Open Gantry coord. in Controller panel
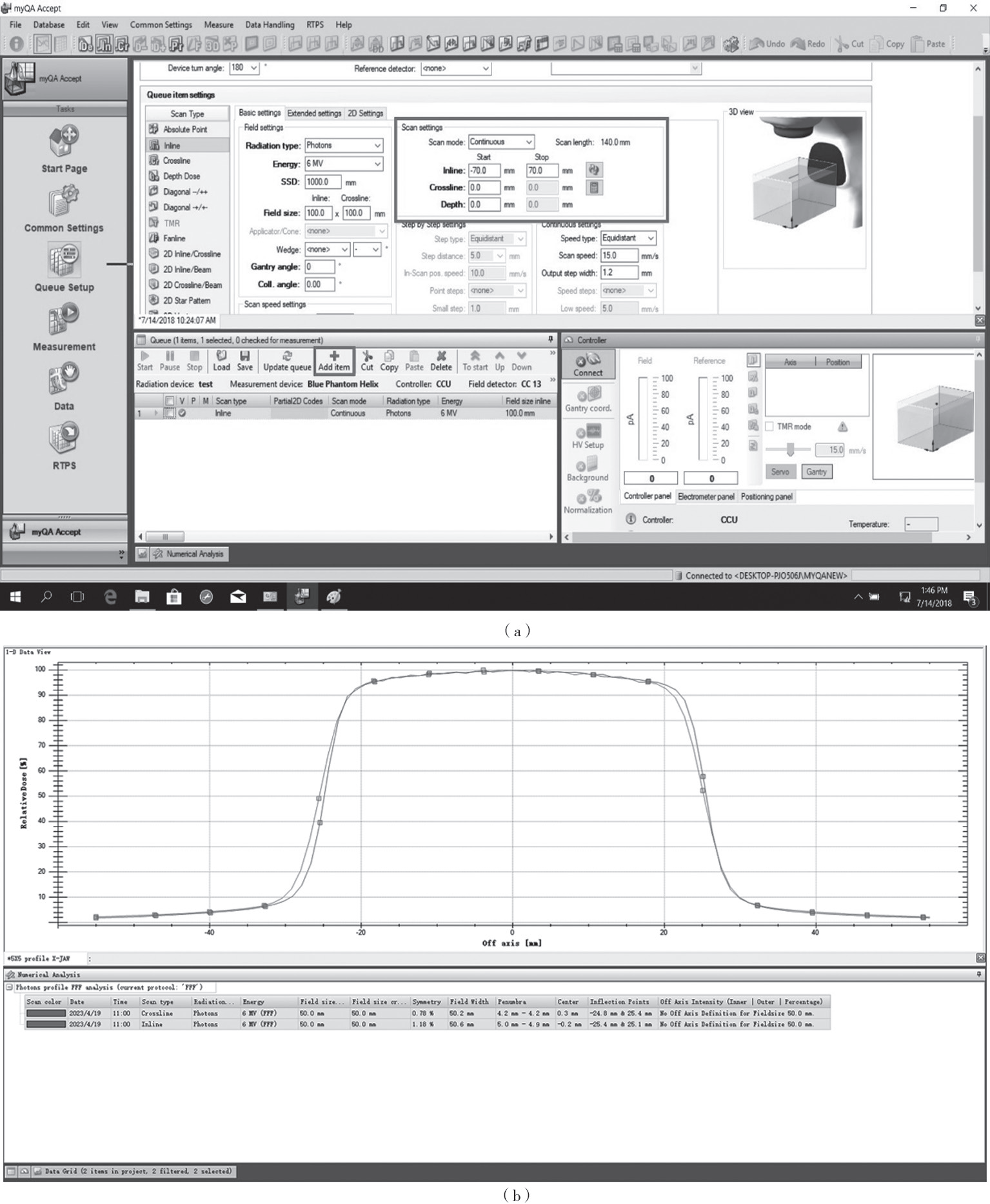The image size is (990, 1204). [x=588, y=400]
